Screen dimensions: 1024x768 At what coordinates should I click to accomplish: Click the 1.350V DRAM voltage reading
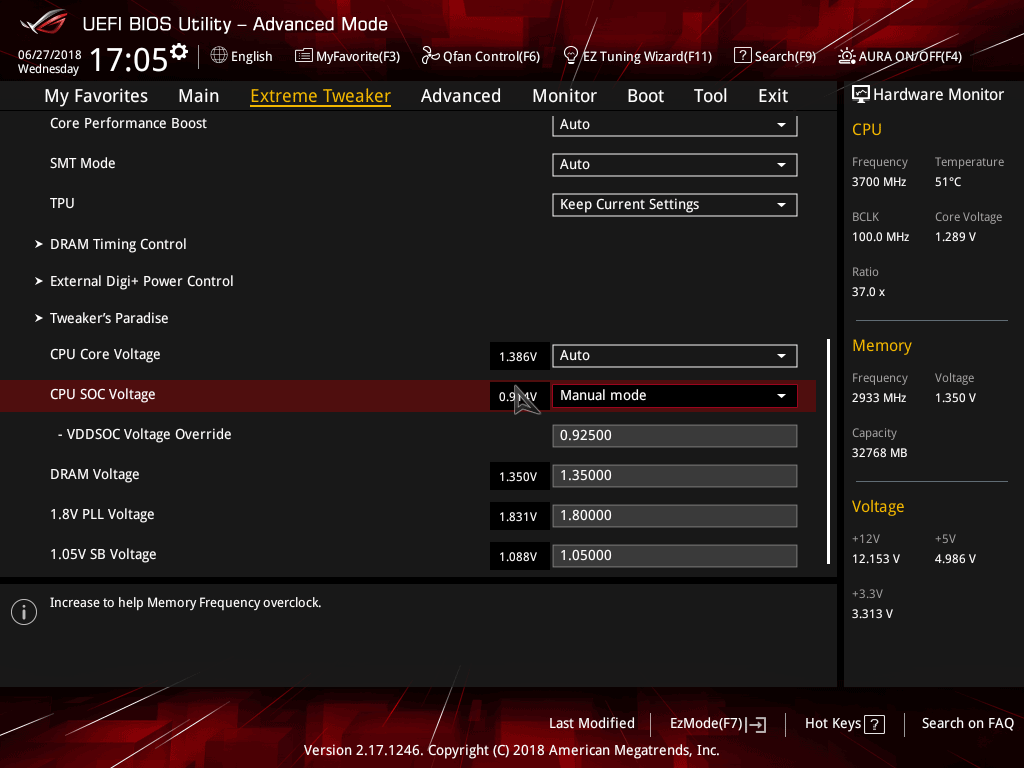[x=518, y=477]
